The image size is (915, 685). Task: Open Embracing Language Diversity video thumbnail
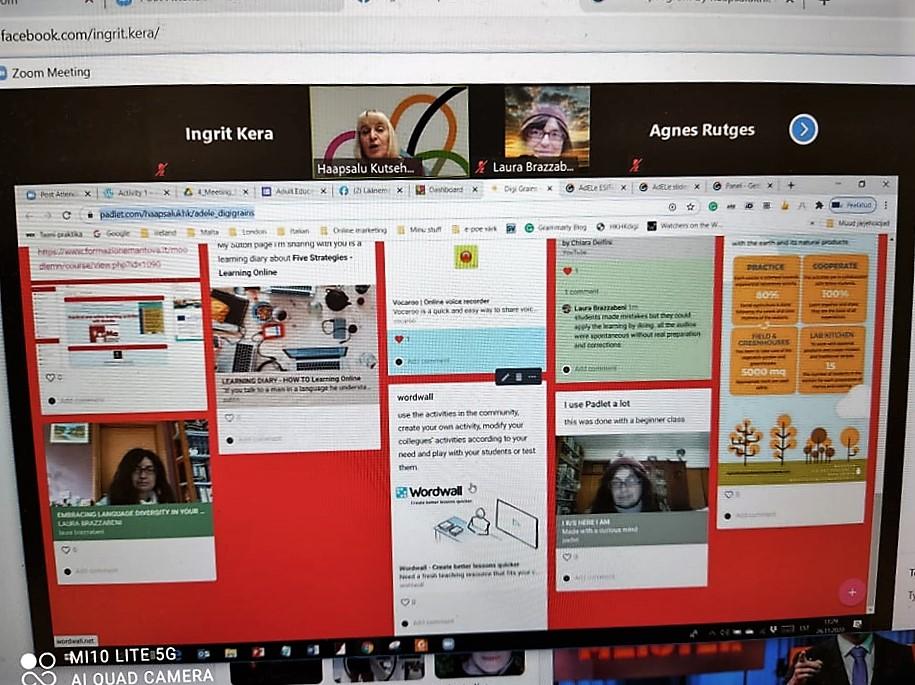[x=129, y=463]
